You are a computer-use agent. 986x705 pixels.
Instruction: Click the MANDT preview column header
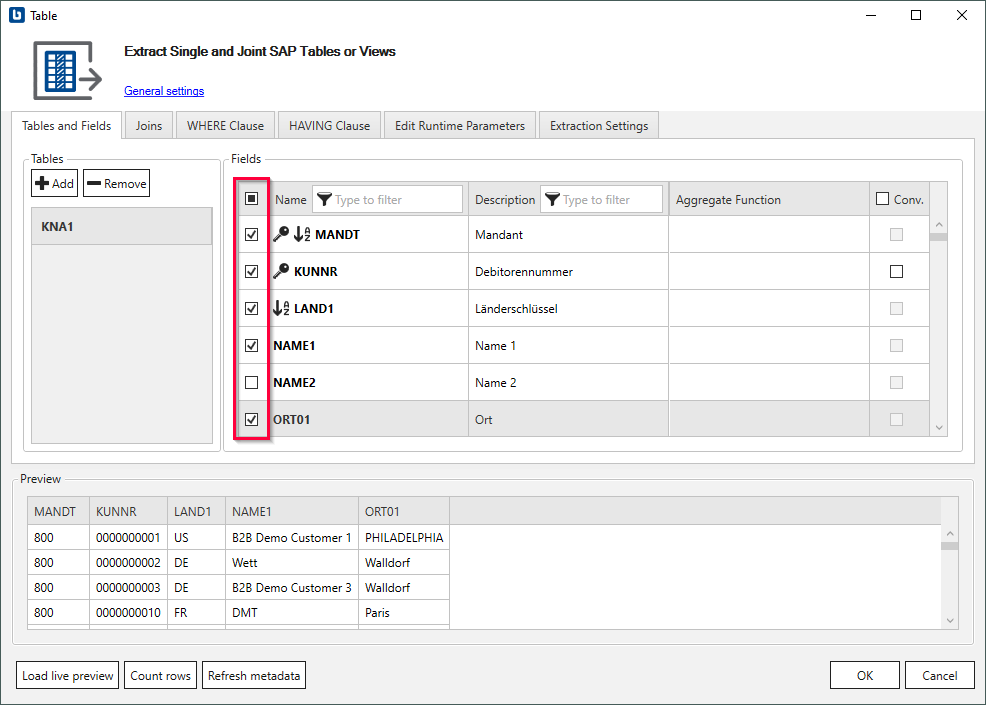pos(58,511)
